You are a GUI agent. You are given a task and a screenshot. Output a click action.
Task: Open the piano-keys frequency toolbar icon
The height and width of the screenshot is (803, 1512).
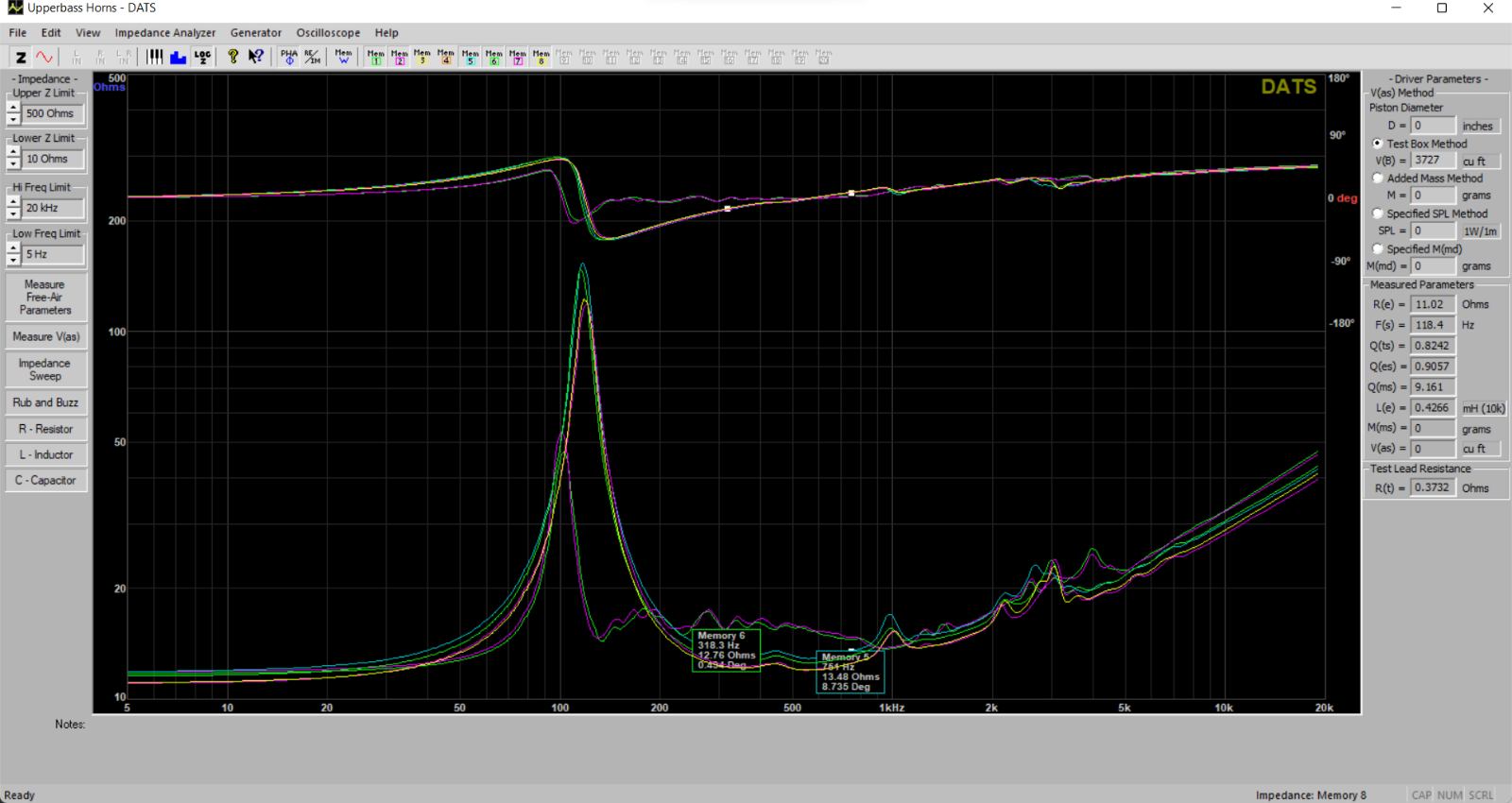(x=155, y=58)
